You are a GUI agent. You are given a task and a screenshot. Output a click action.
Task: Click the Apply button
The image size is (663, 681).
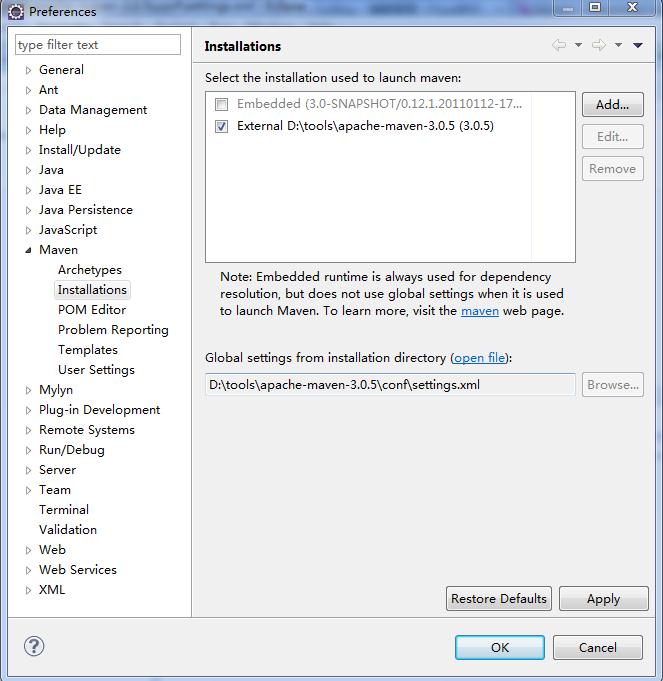coord(604,598)
